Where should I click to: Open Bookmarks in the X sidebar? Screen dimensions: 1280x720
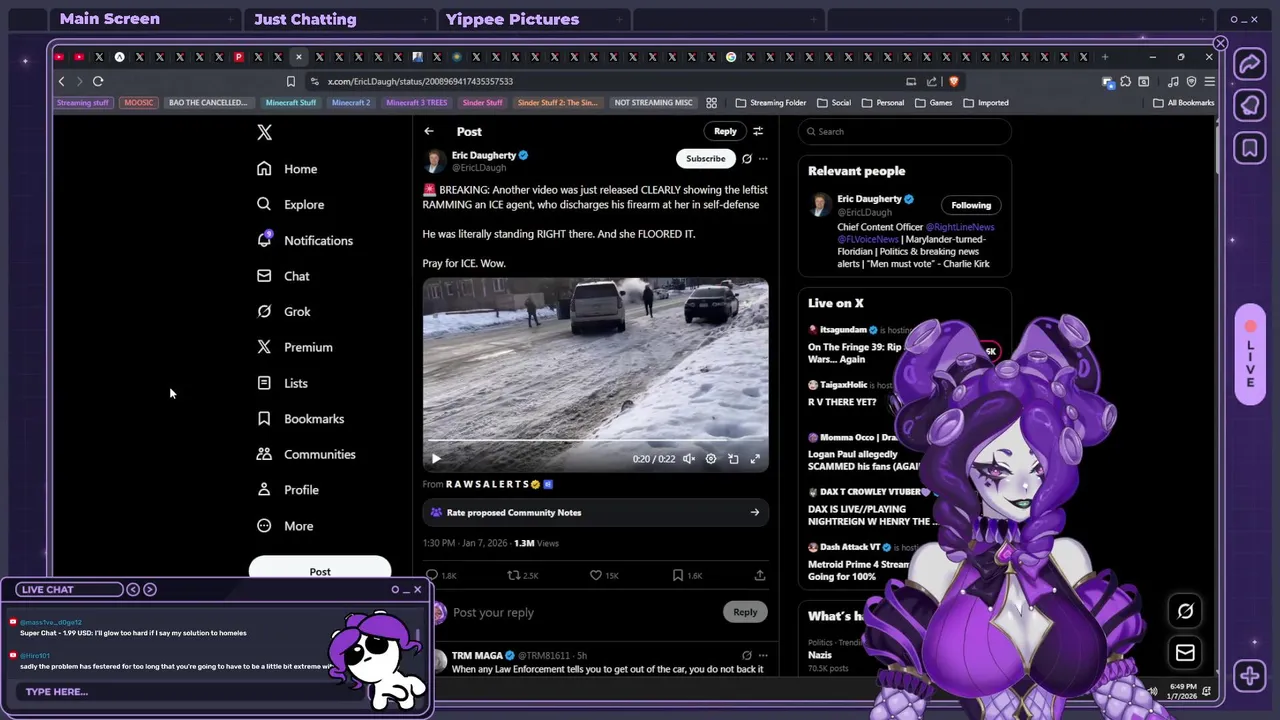tap(300, 419)
